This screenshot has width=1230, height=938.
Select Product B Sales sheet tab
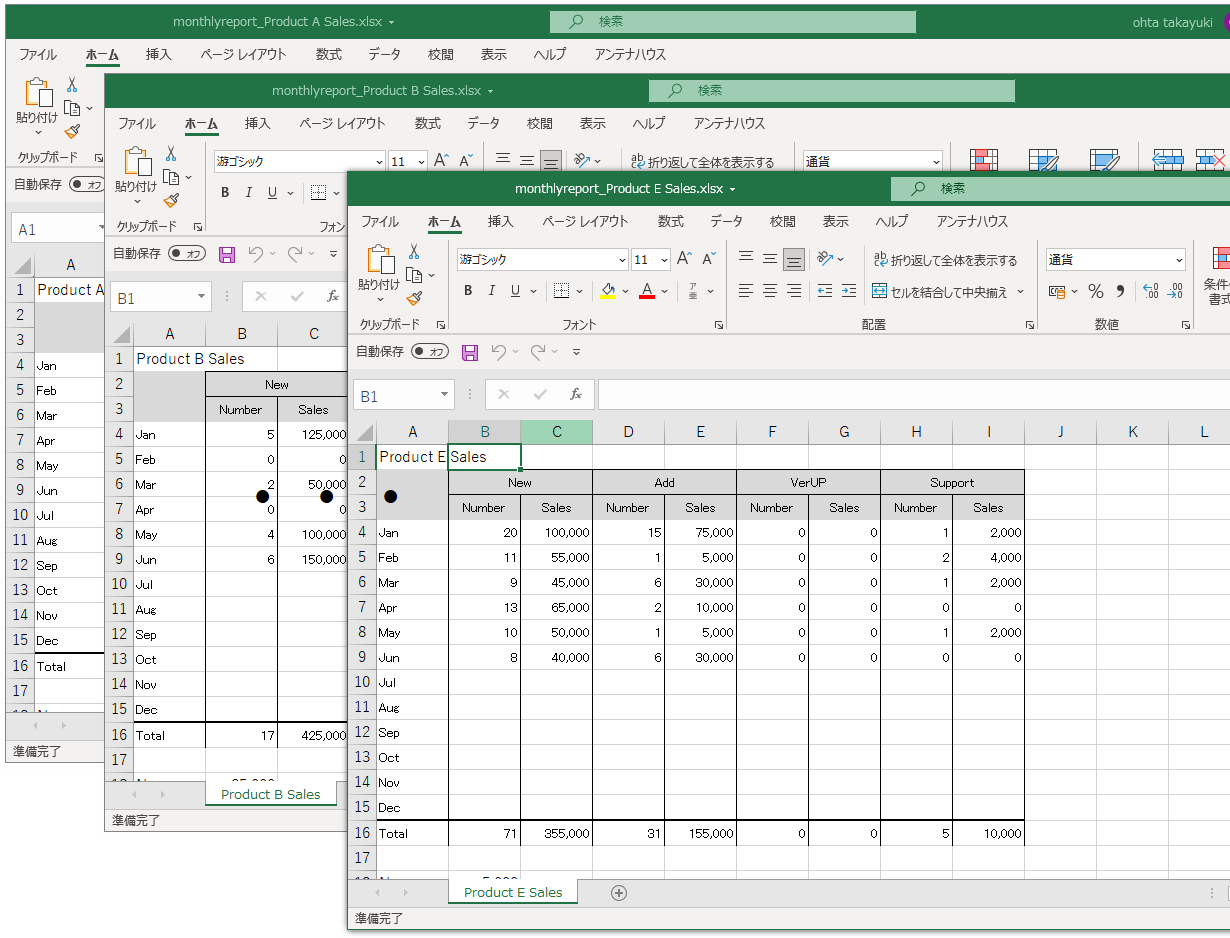271,794
